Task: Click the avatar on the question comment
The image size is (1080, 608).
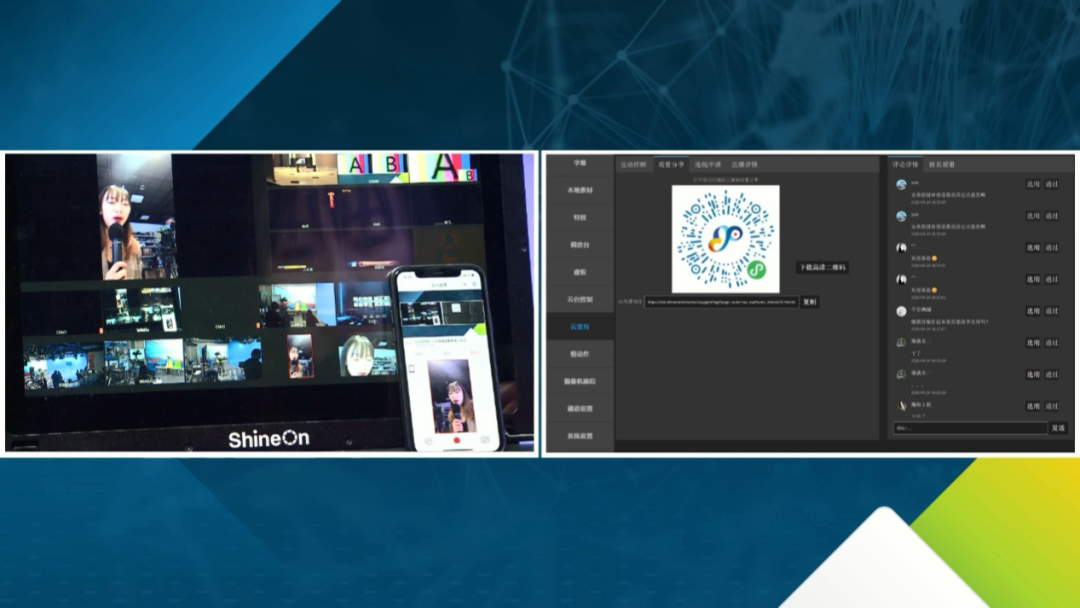Action: pos(901,311)
